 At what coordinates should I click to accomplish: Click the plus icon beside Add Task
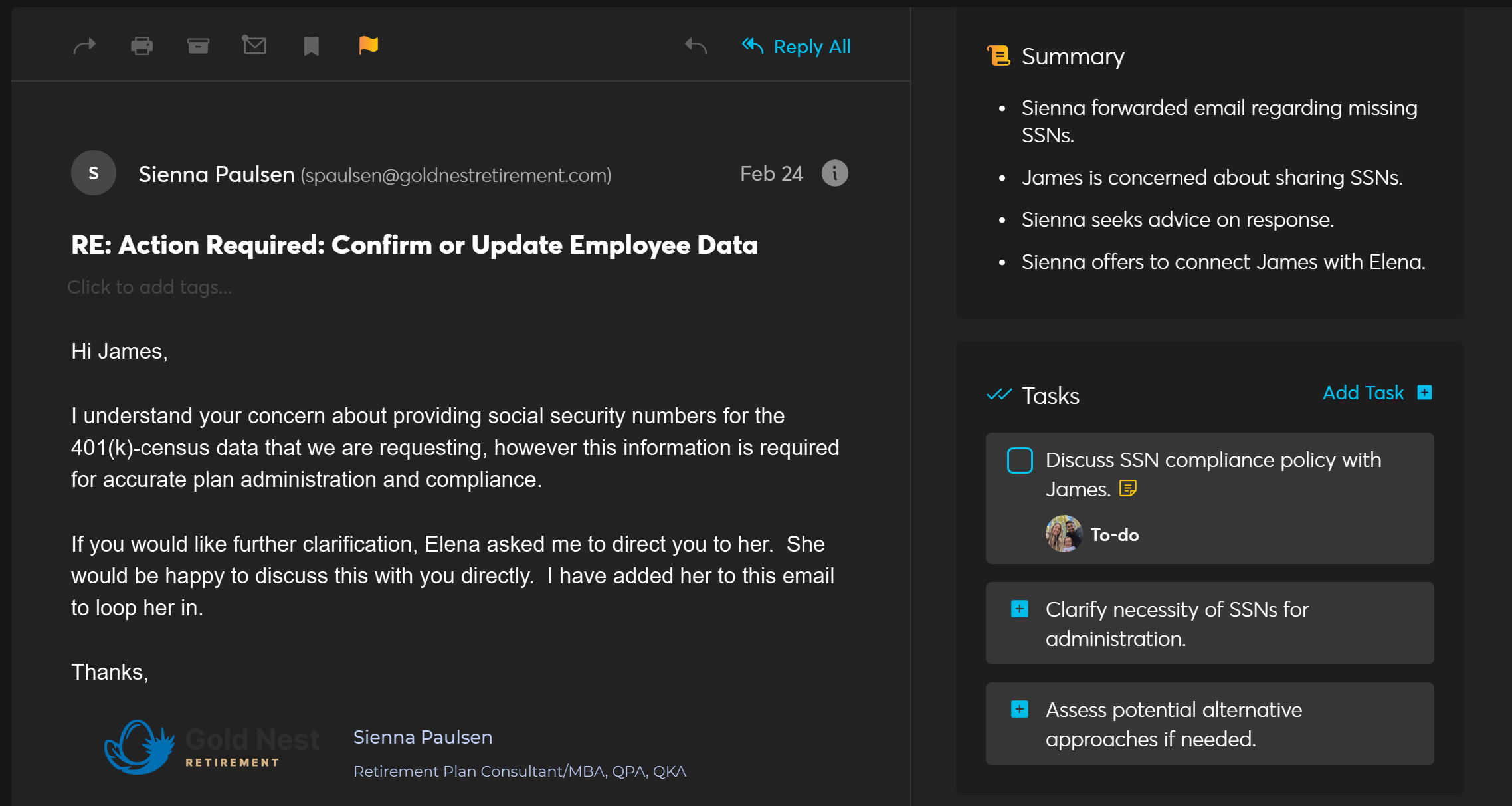click(x=1424, y=393)
